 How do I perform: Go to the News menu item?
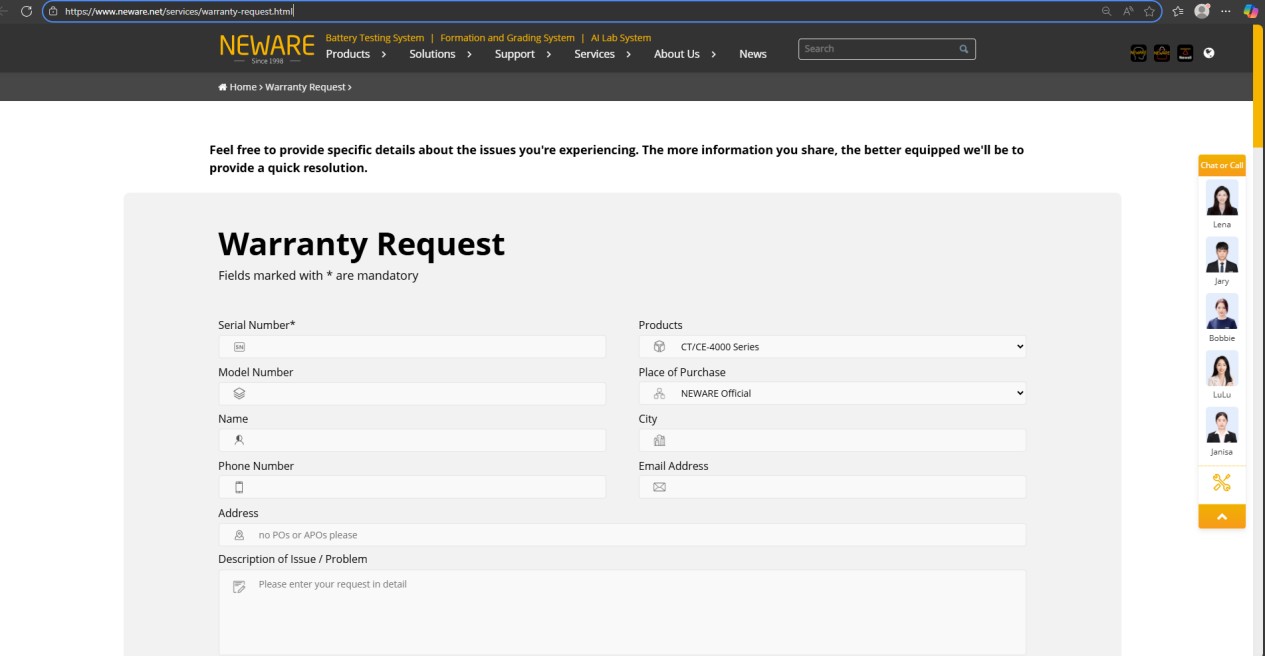[752, 54]
